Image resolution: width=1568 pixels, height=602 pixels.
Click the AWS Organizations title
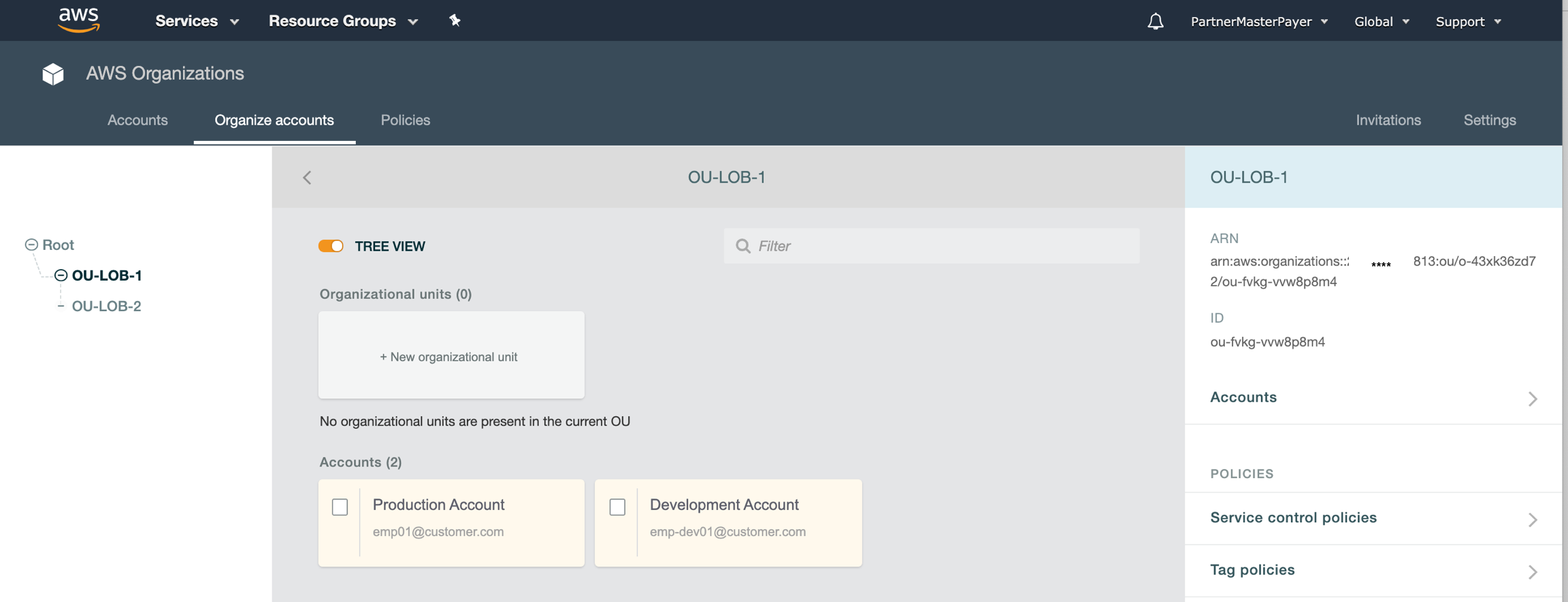[x=165, y=74]
